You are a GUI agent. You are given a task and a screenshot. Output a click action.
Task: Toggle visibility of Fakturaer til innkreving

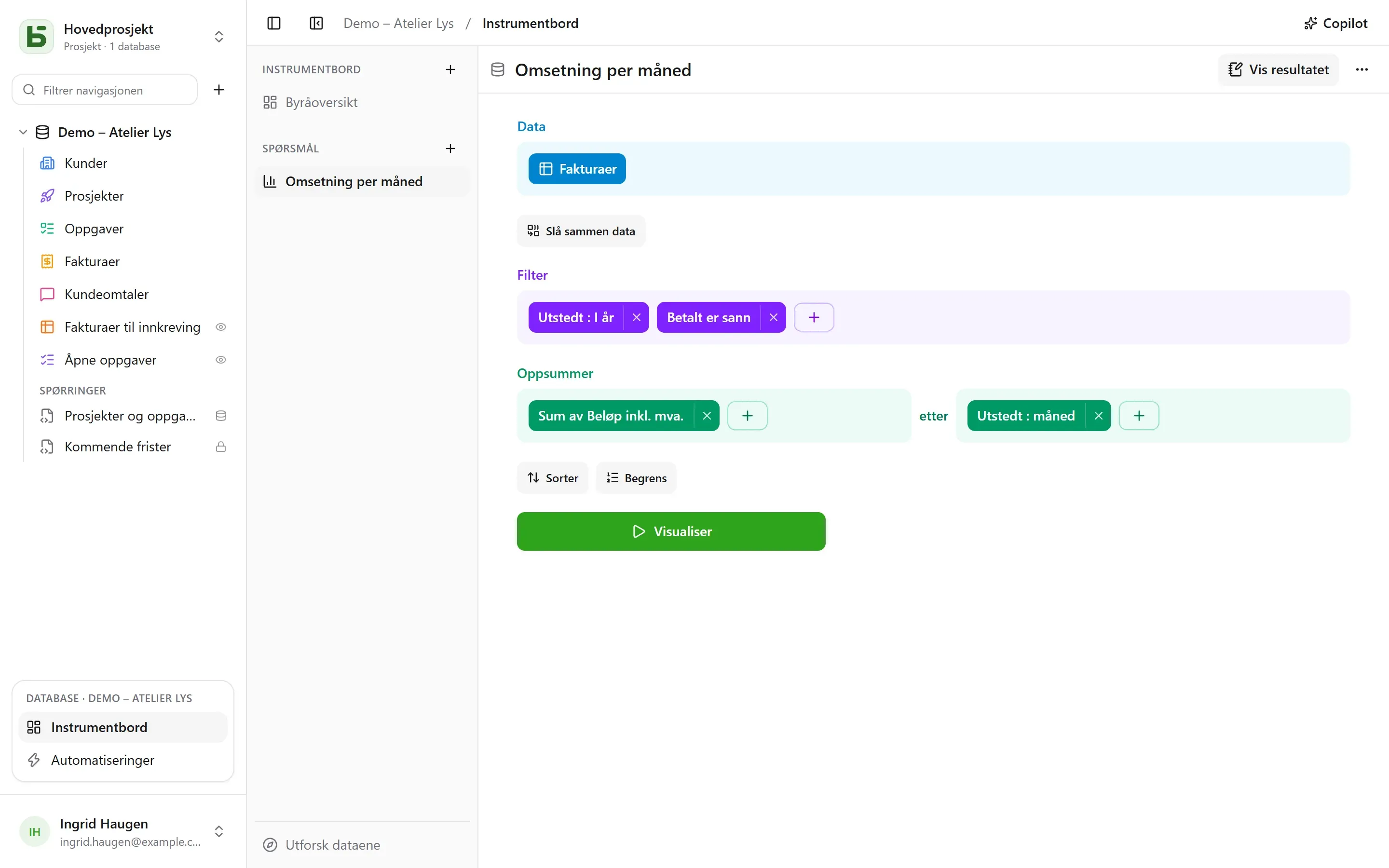pos(220,327)
